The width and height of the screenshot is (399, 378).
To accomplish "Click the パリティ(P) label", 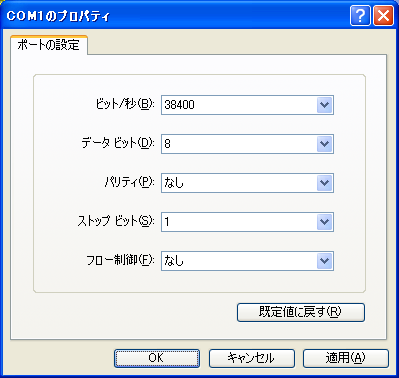I will pos(130,182).
